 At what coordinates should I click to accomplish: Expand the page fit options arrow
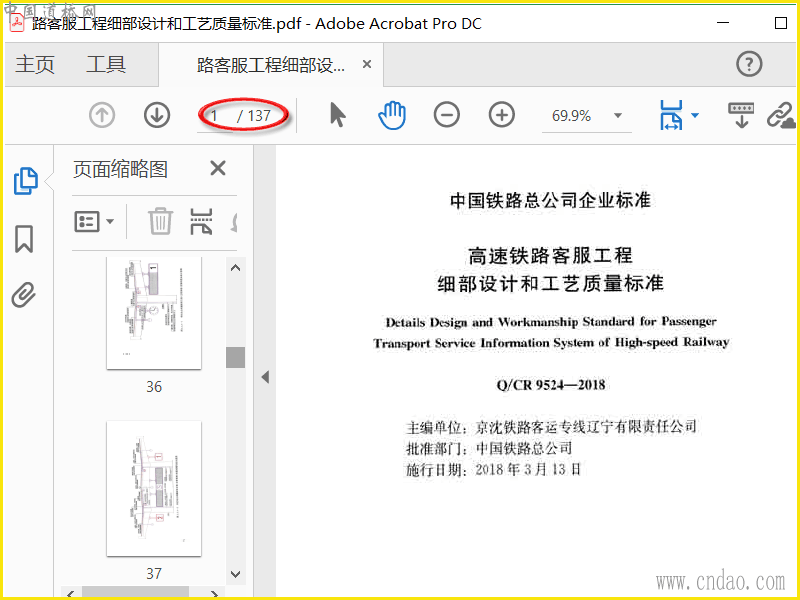point(695,115)
